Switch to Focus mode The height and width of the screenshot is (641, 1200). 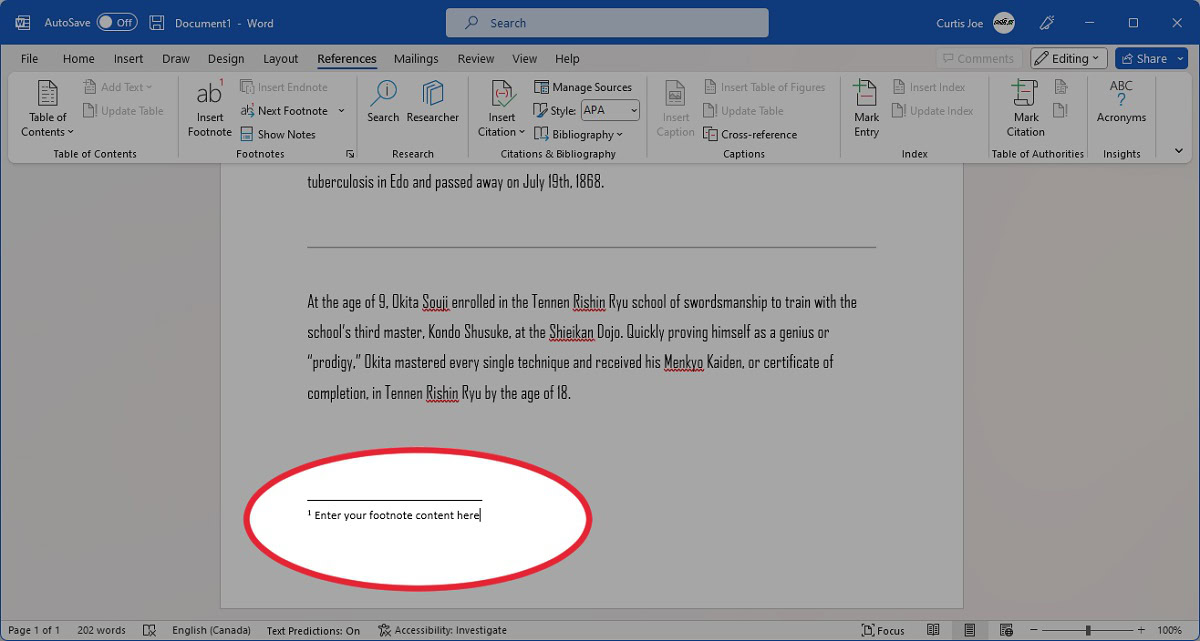pos(883,630)
